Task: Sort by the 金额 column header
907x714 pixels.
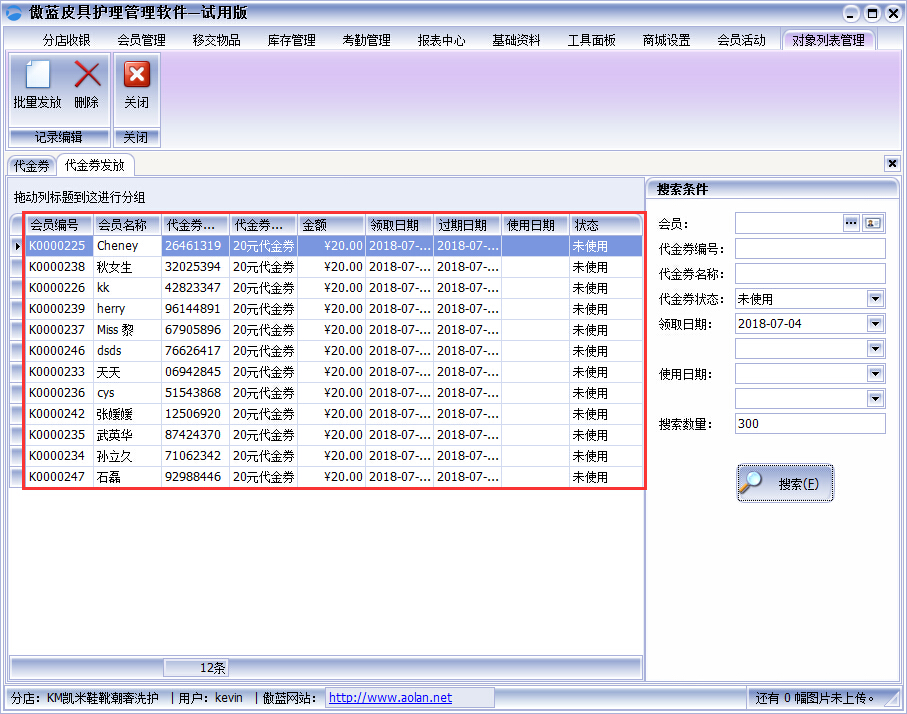Action: point(331,225)
